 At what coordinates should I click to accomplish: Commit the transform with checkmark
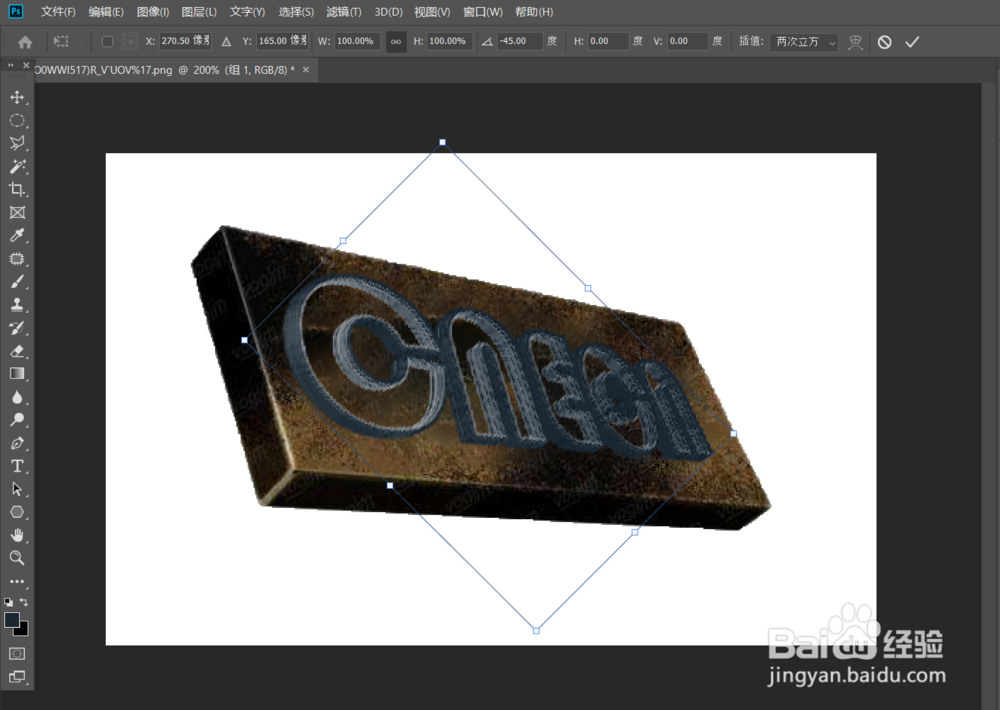point(913,42)
